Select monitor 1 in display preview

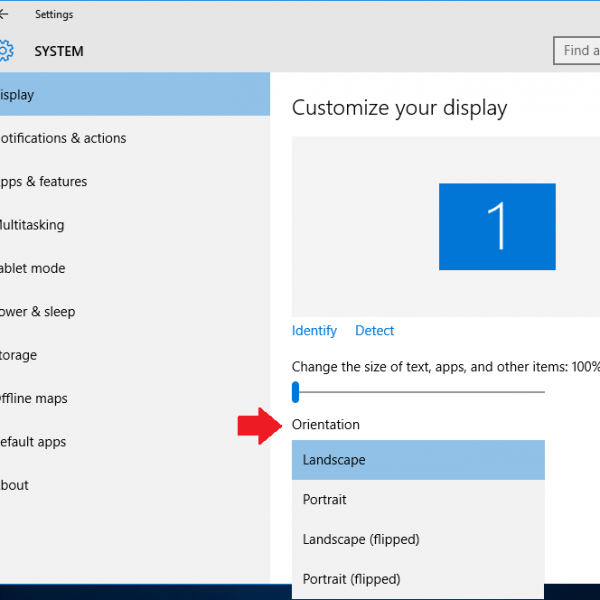point(497,227)
